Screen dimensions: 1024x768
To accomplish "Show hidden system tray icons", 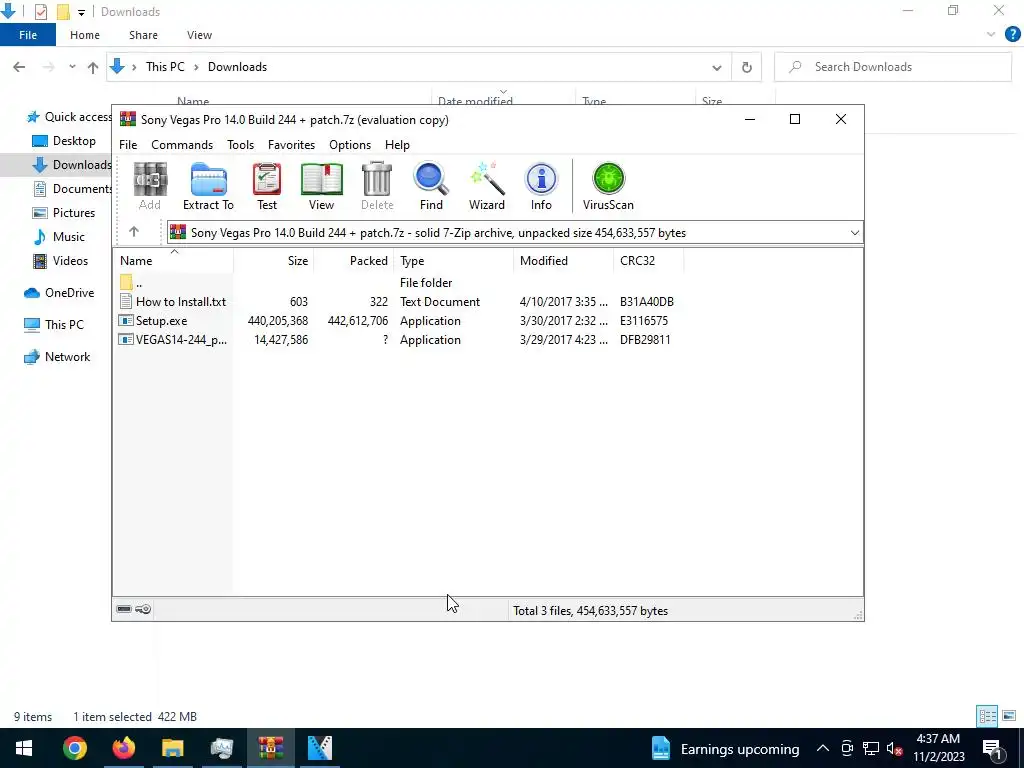I will click(x=823, y=748).
